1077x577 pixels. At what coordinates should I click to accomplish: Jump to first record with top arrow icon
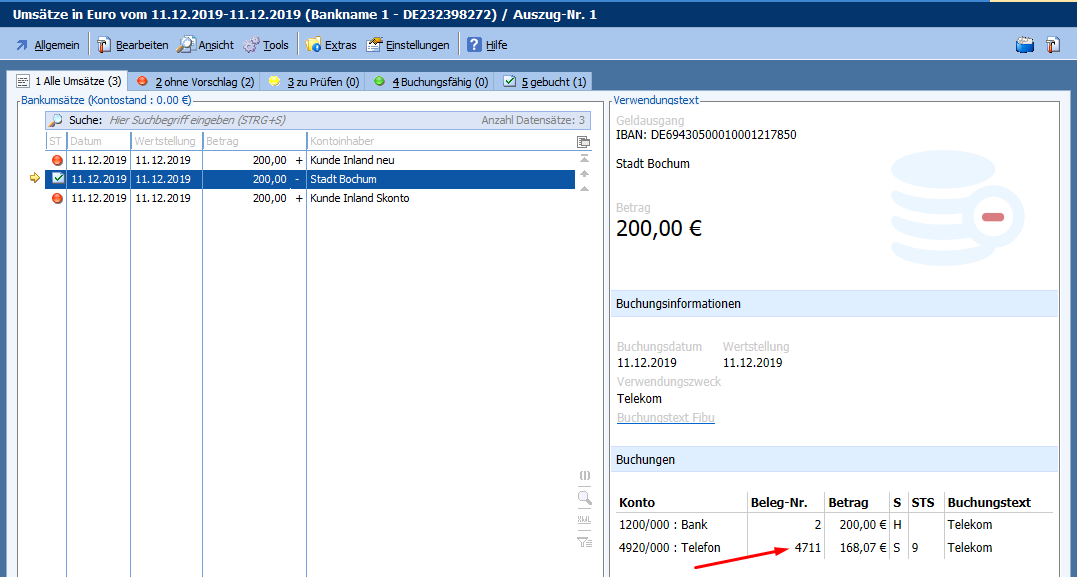point(584,160)
